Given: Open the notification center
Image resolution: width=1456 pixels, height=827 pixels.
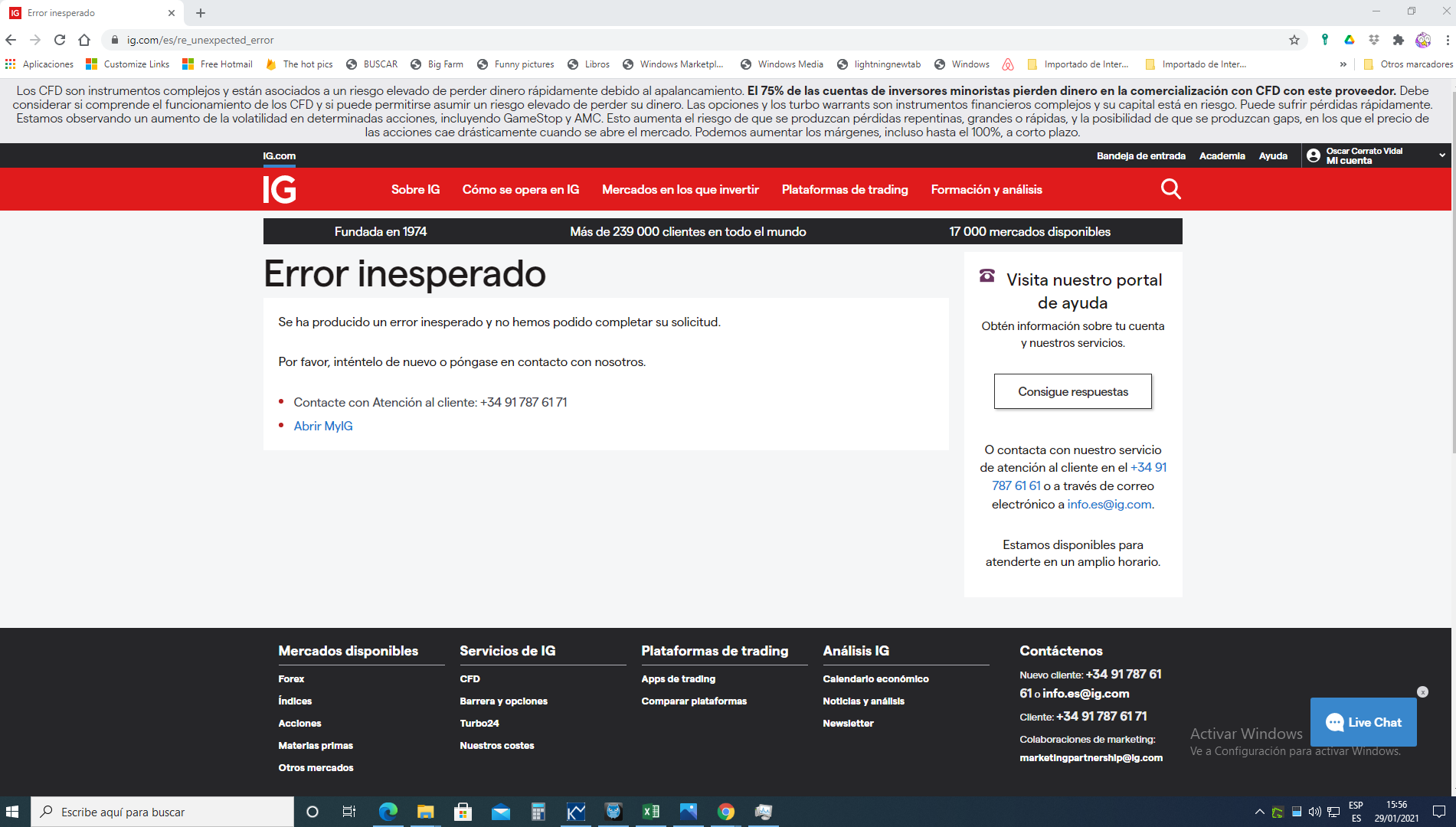Looking at the screenshot, I should 1438,812.
